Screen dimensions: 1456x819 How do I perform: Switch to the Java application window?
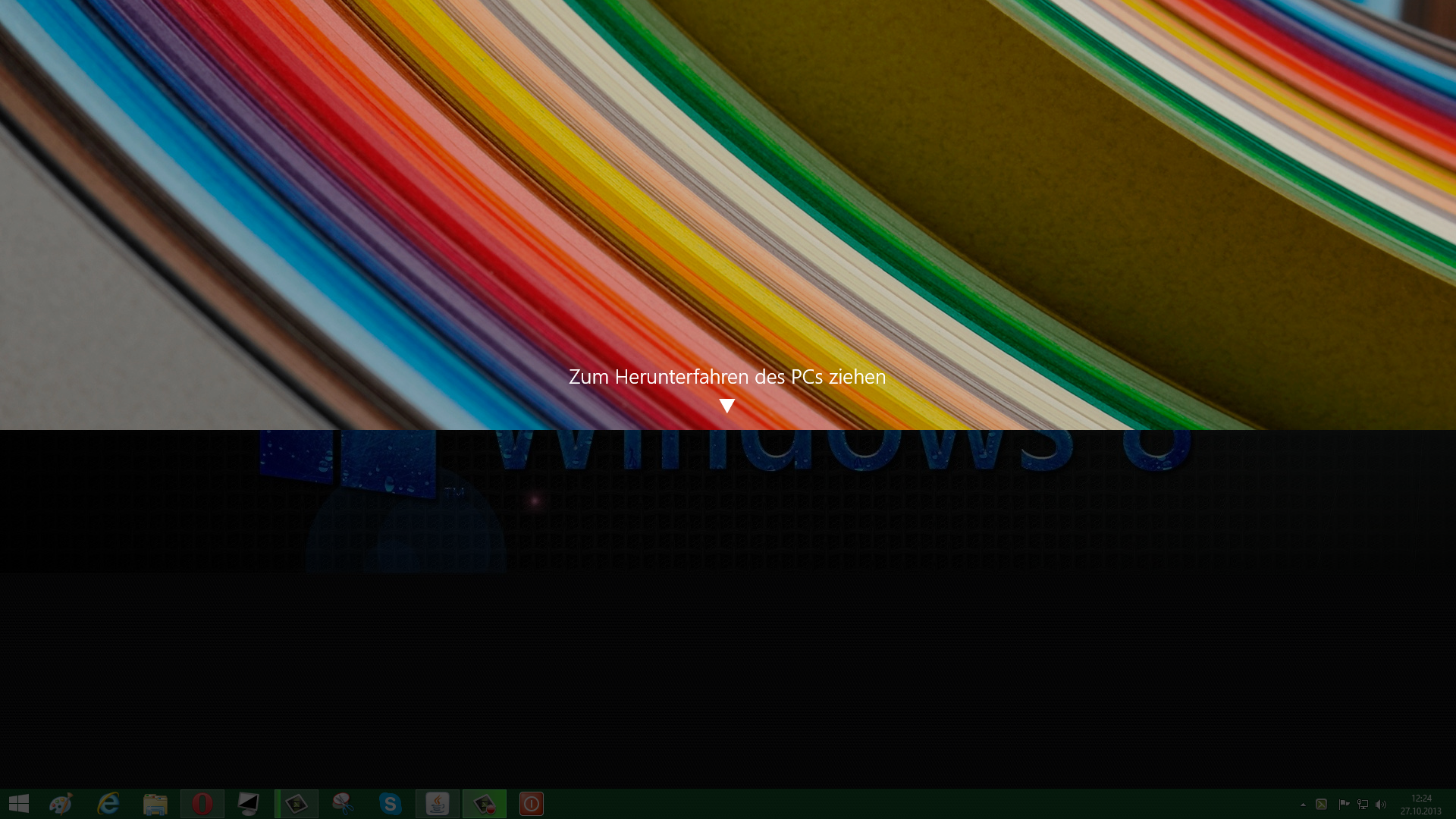coord(438,804)
